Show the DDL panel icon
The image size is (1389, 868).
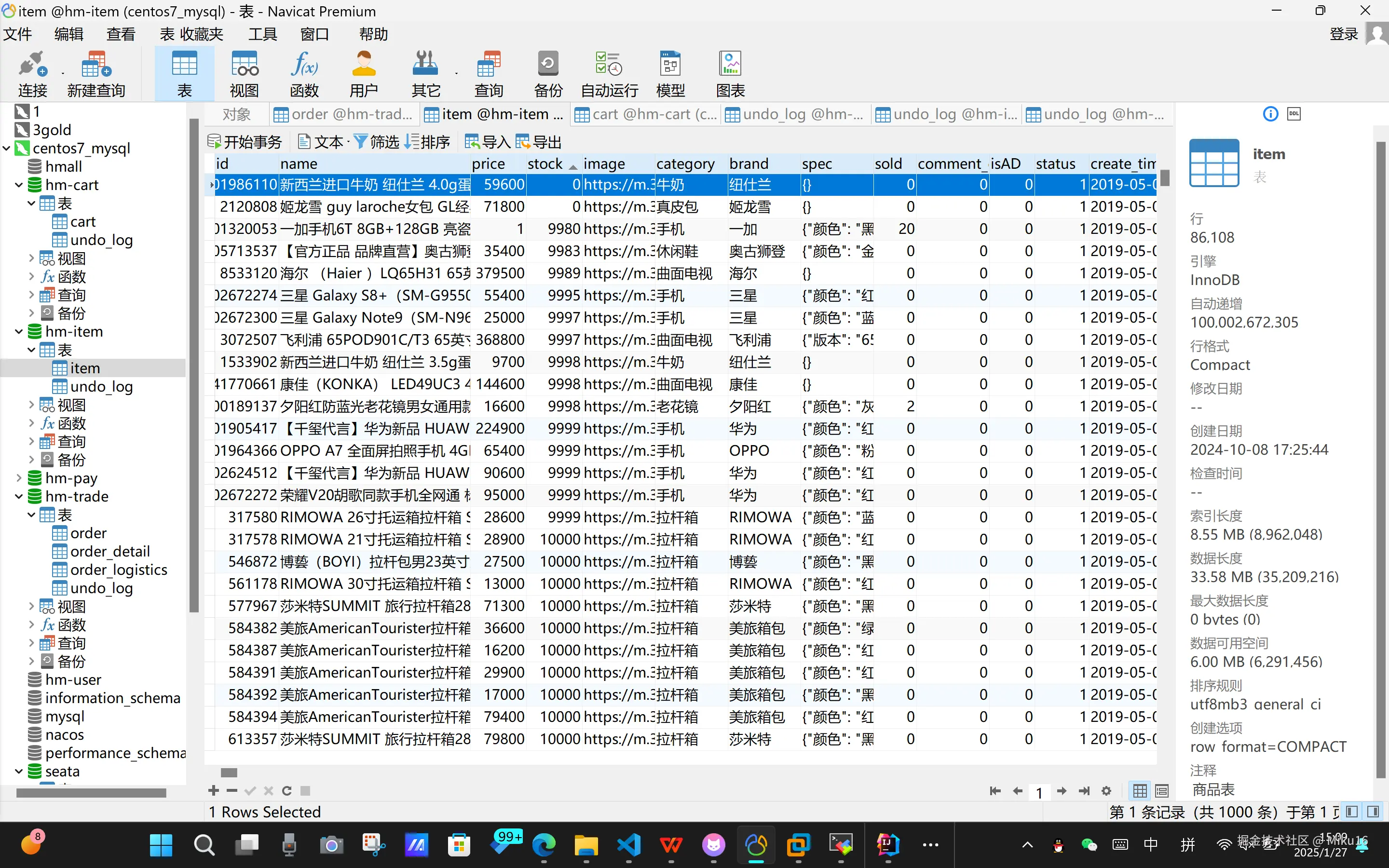tap(1294, 114)
